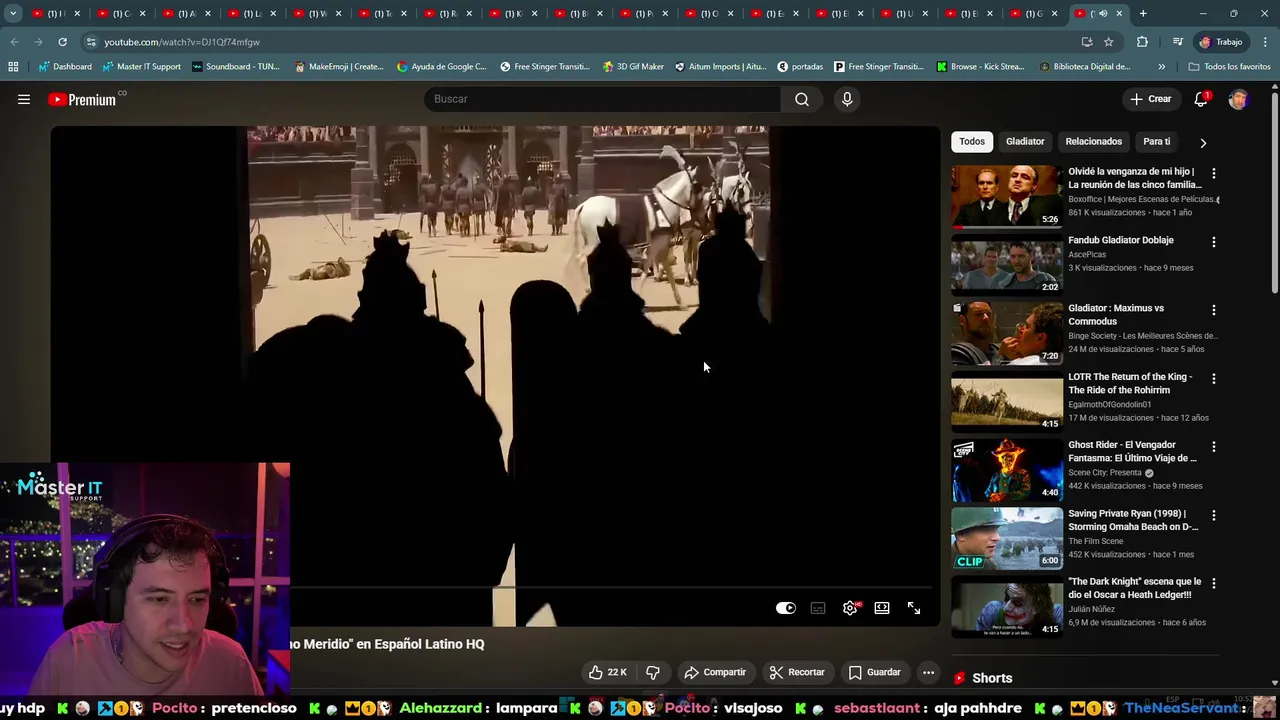Image resolution: width=1280 pixels, height=720 pixels.
Task: Click the Guardar button
Action: coord(875,672)
